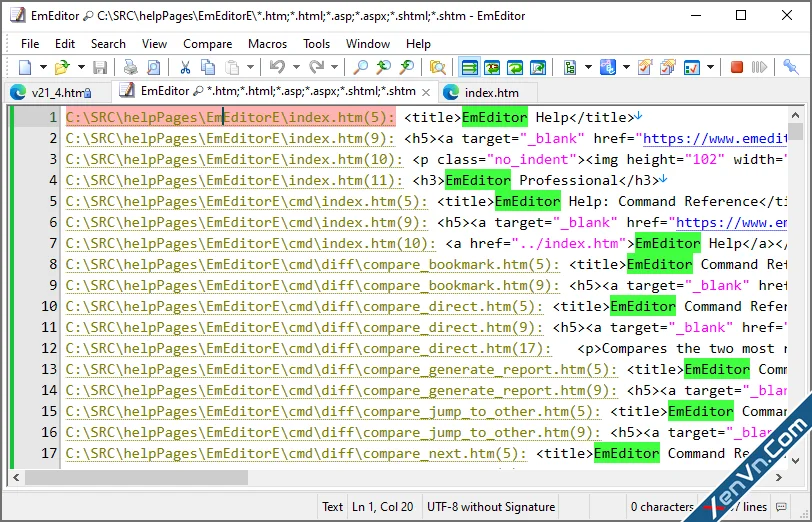The height and width of the screenshot is (522, 812).
Task: Expand the Undo history dropdown arrow
Action: click(296, 67)
